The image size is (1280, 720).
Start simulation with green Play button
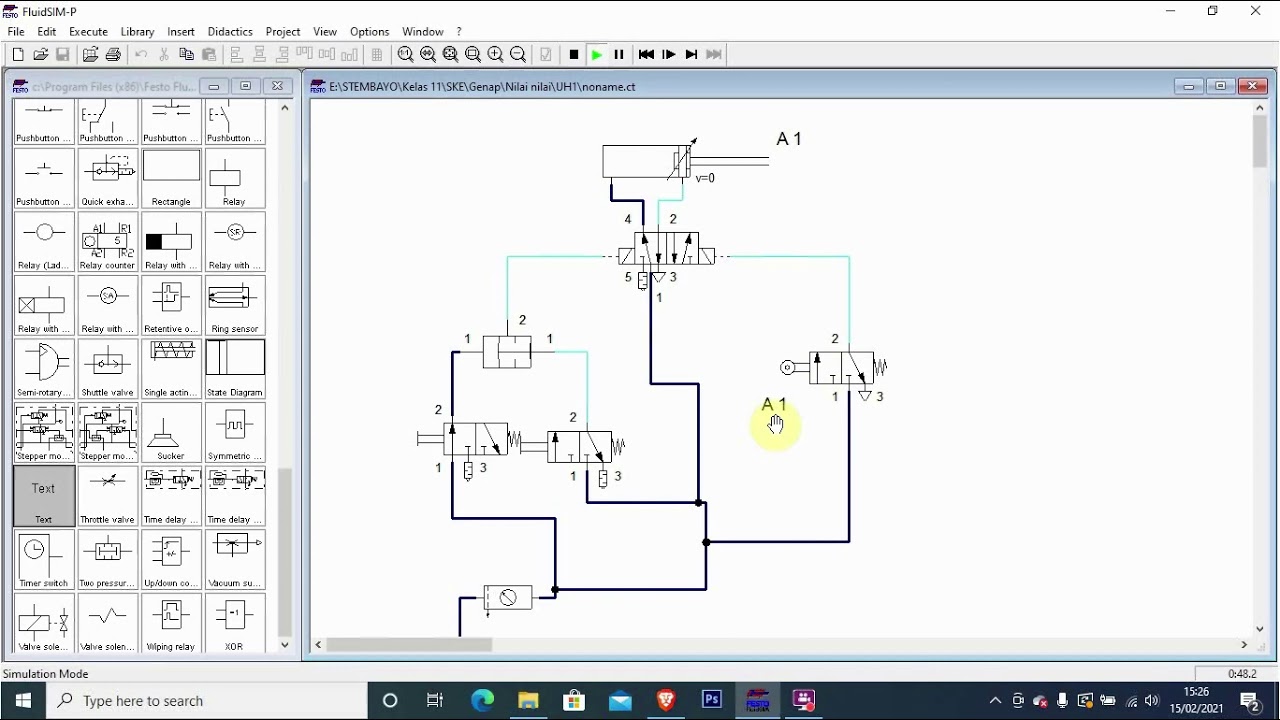[x=596, y=55]
